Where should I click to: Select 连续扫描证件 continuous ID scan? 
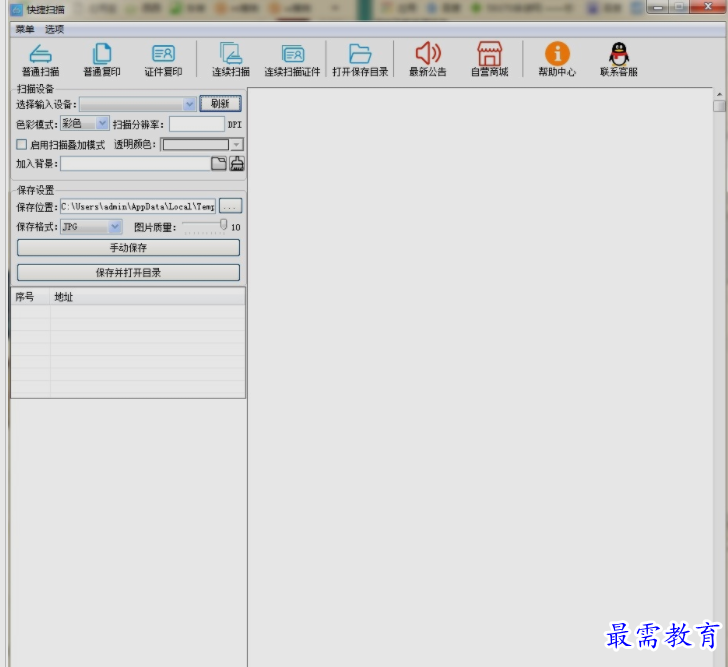(292, 59)
